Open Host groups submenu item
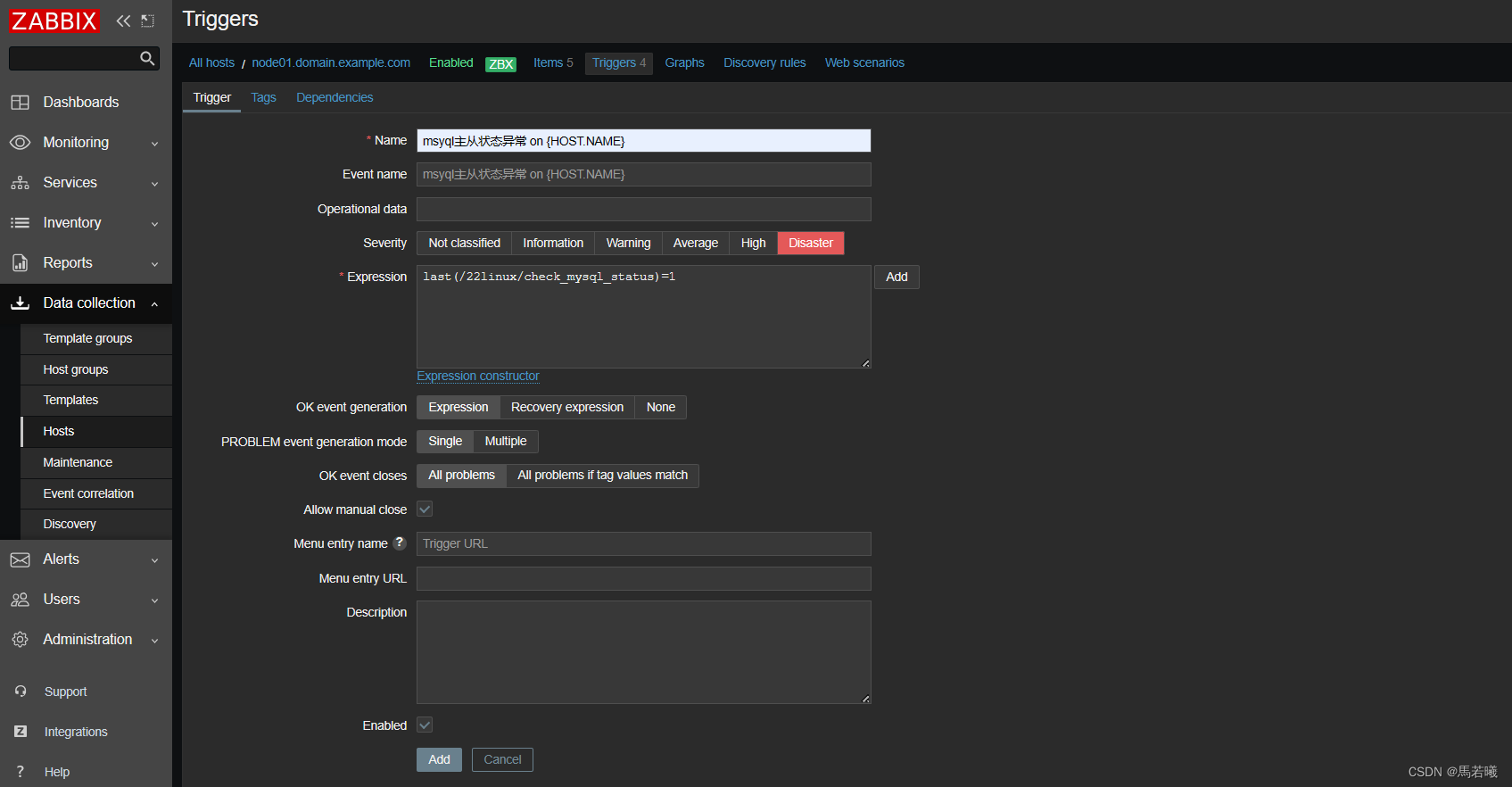Viewport: 1512px width, 787px height. (96, 369)
